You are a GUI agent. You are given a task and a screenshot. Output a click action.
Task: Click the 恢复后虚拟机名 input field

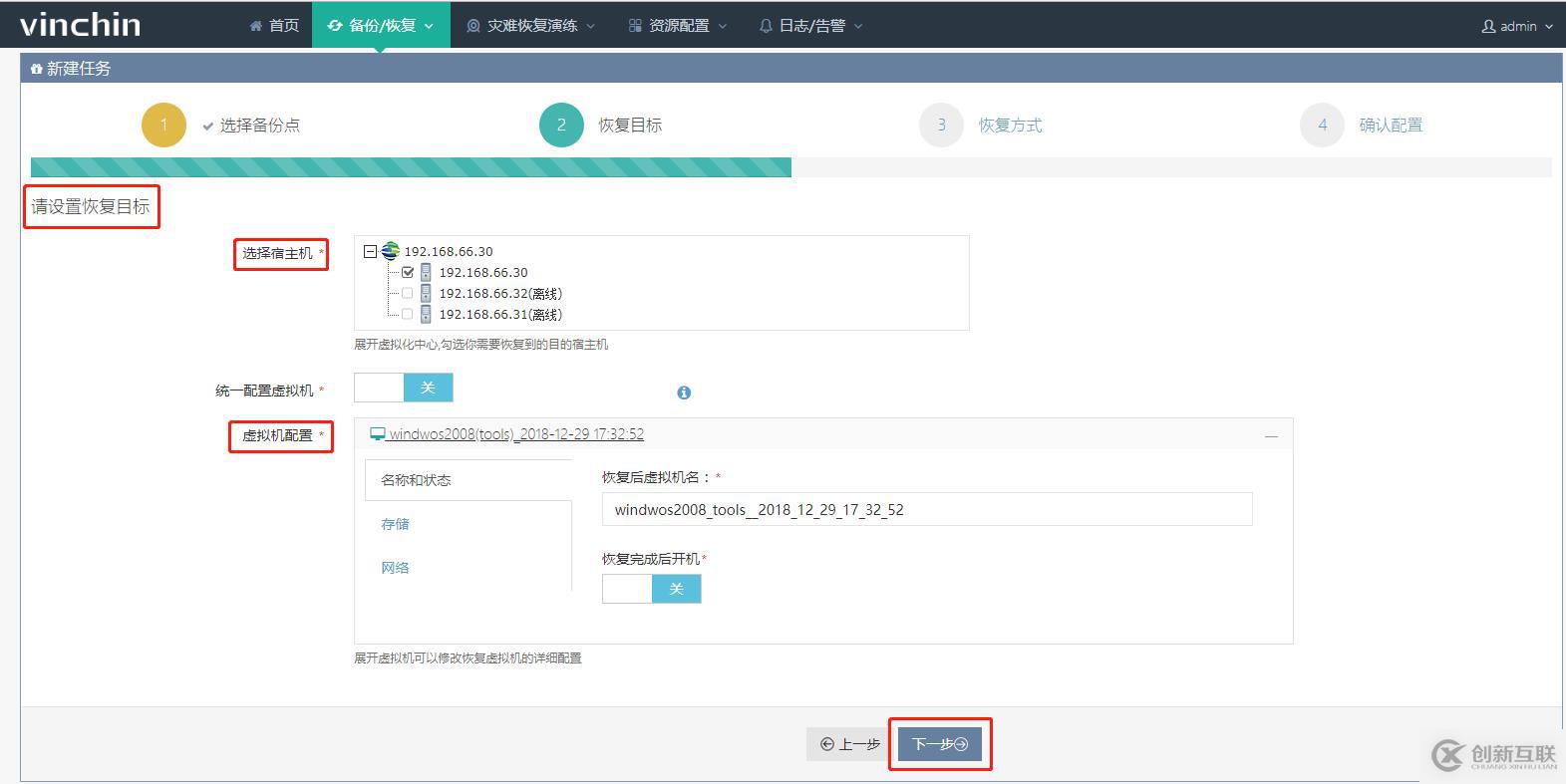[x=927, y=509]
